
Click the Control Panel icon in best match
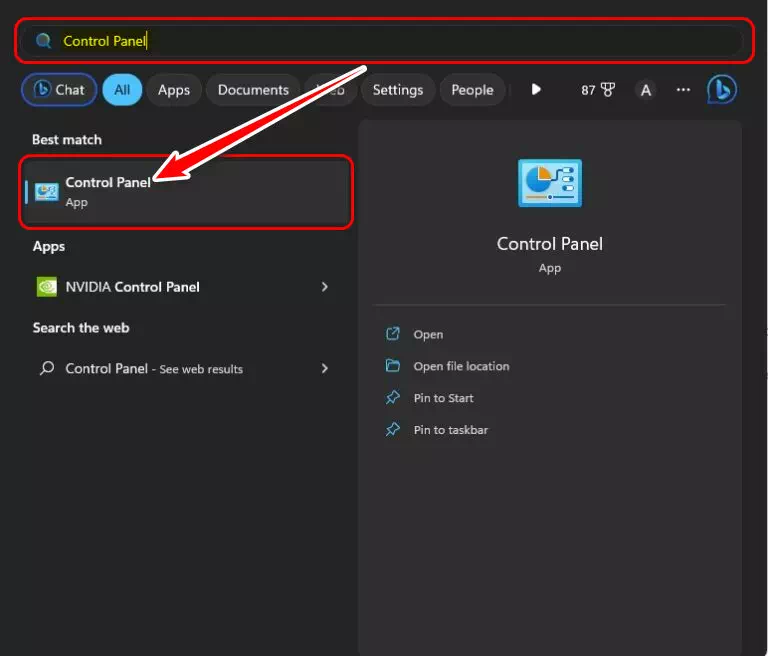[47, 192]
